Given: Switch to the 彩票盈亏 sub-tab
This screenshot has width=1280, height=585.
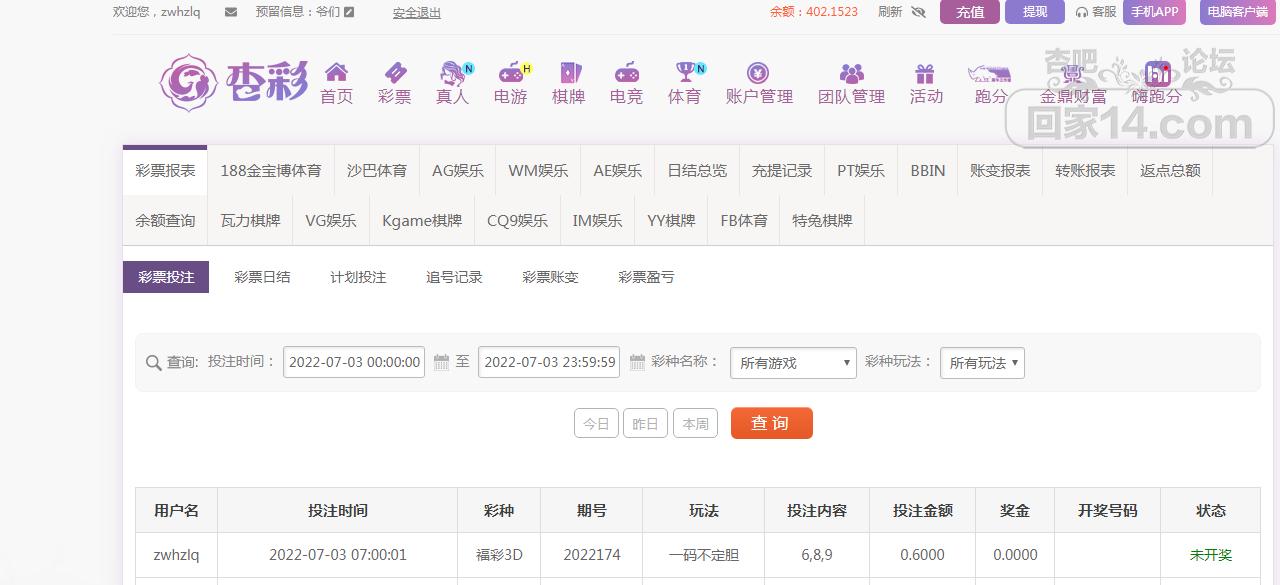Looking at the screenshot, I should tap(646, 277).
